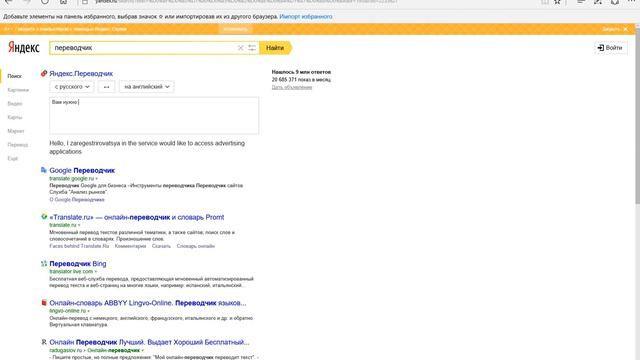The image size is (640, 360).
Task: Click the Переводчик Bing favicon
Action: [44, 264]
